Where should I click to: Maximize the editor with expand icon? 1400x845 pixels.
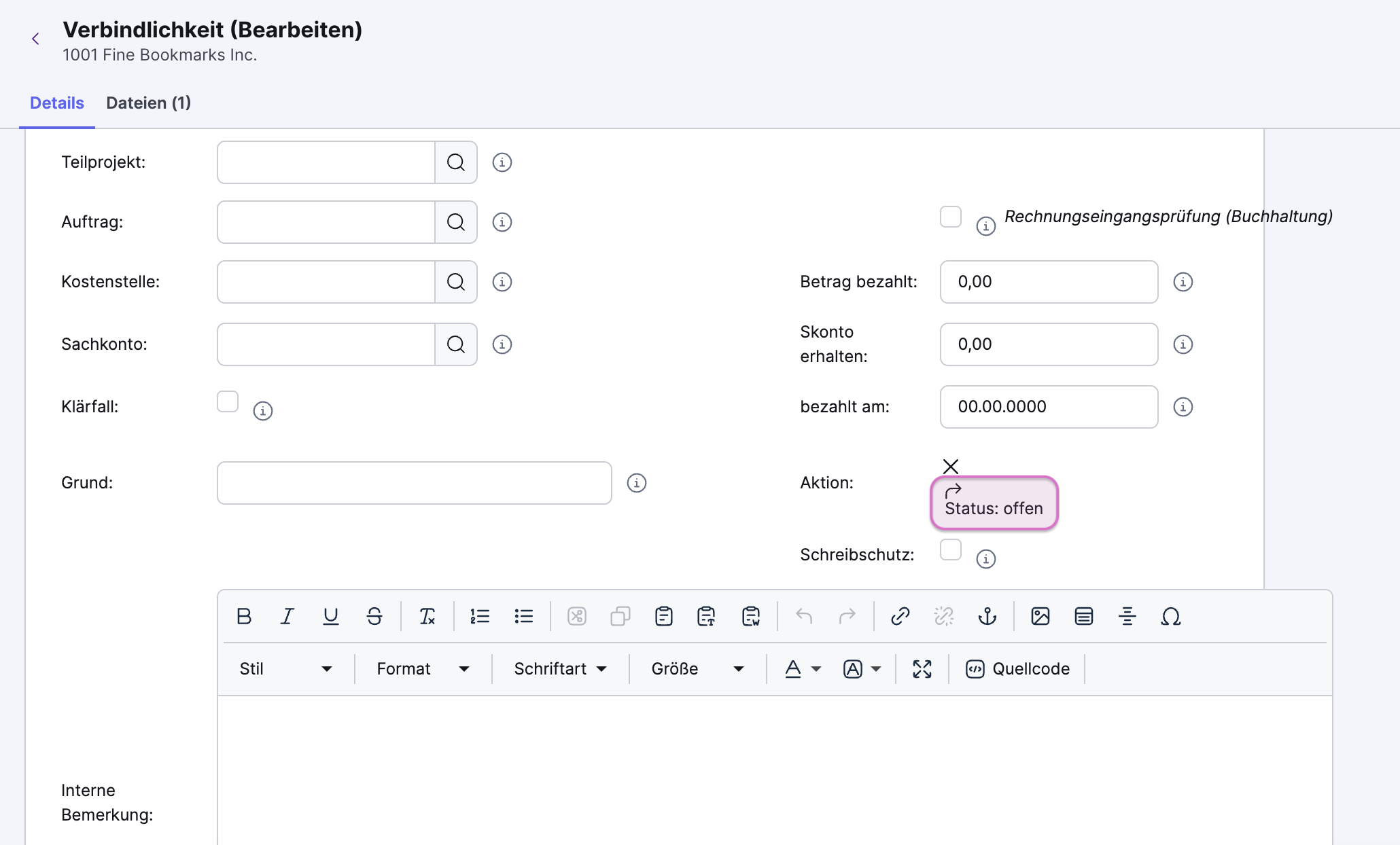[922, 669]
